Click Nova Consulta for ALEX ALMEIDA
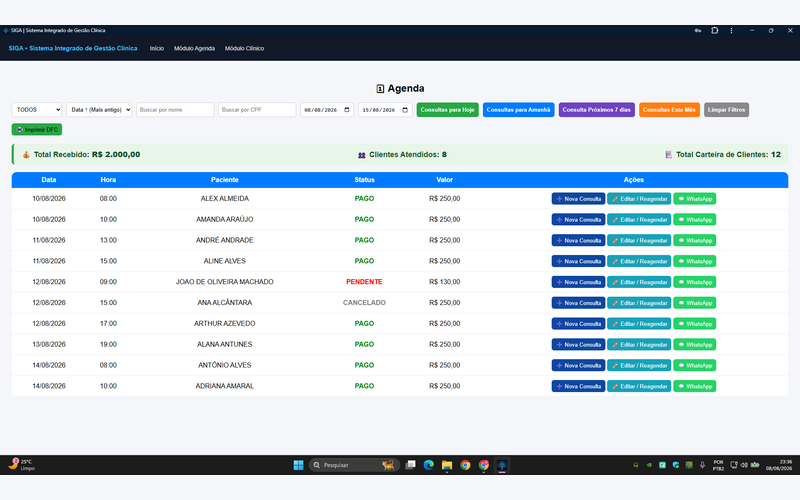The width and height of the screenshot is (800, 500). pos(578,198)
